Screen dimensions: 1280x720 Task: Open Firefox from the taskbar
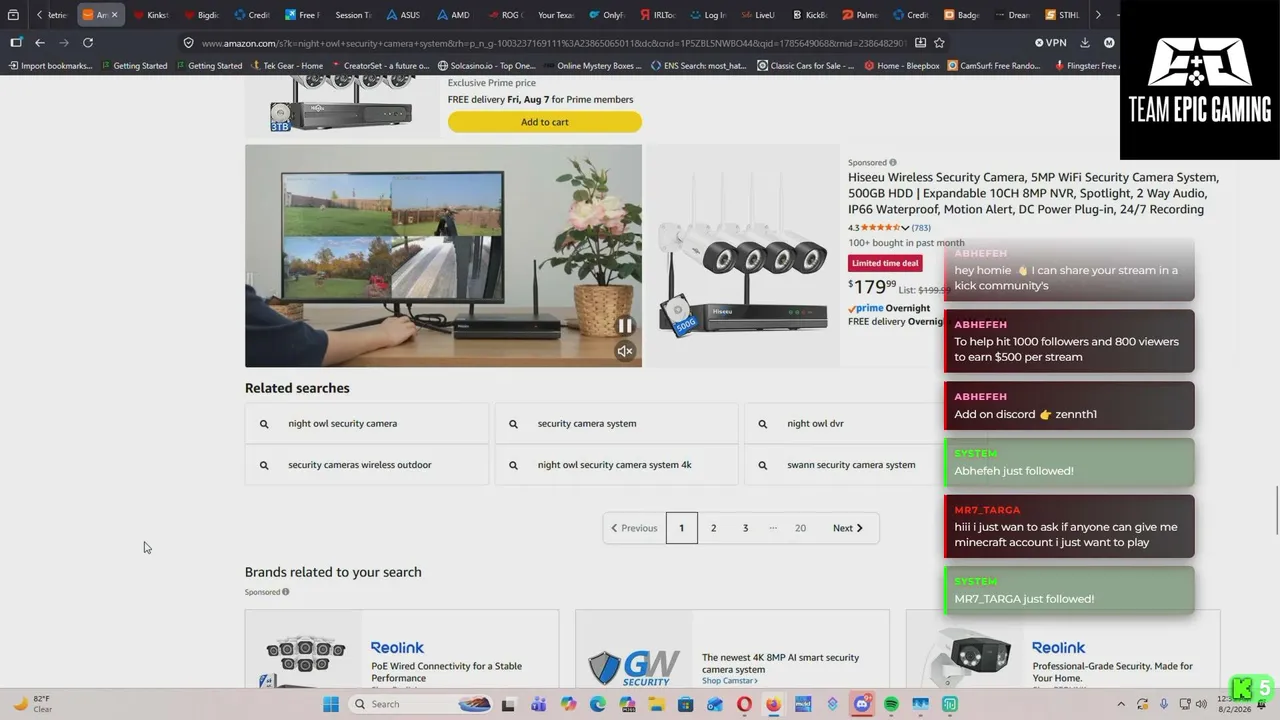click(773, 704)
